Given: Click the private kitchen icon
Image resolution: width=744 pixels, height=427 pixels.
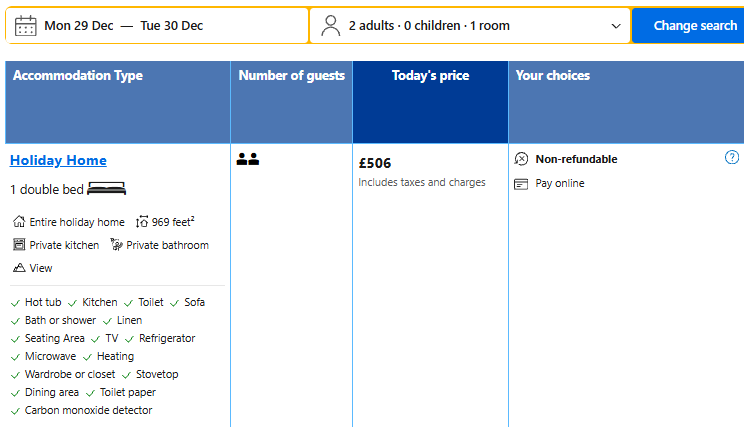Looking at the screenshot, I should (x=19, y=245).
